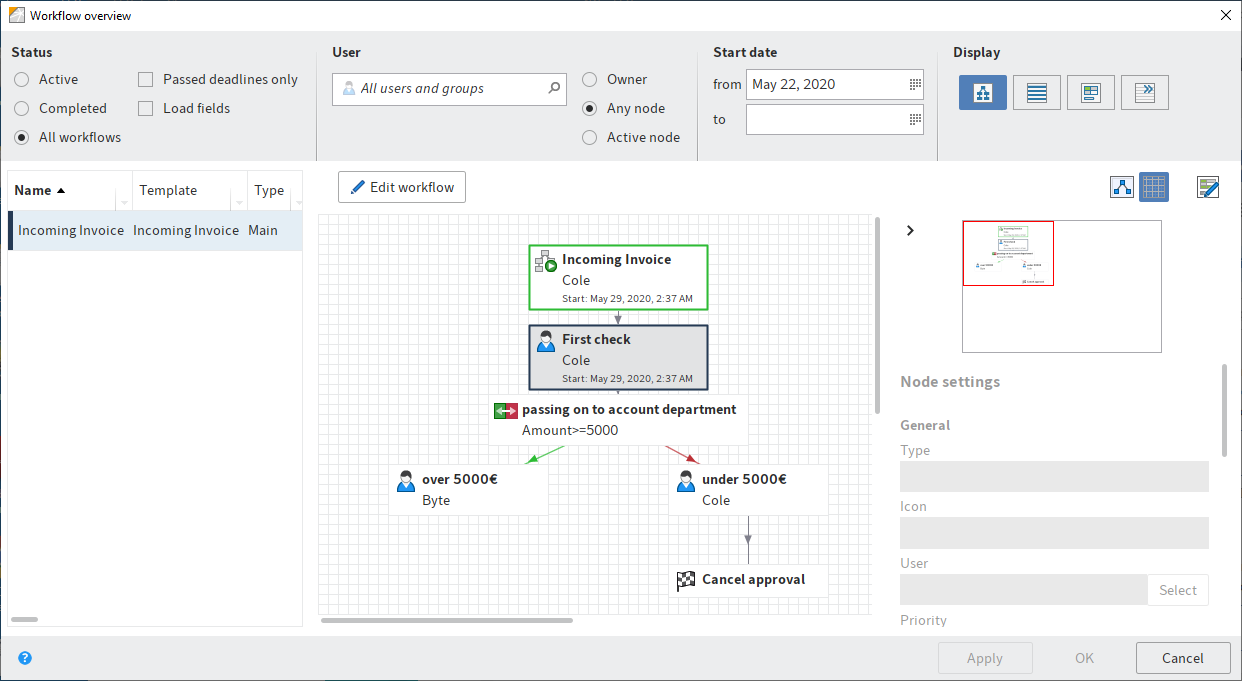Click the under 5000€ person icon

click(x=685, y=481)
